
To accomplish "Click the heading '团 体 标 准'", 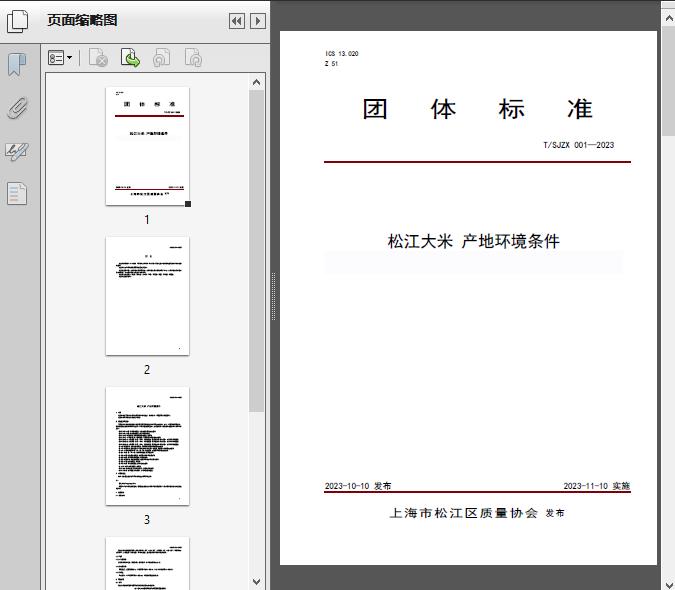I will [x=477, y=109].
